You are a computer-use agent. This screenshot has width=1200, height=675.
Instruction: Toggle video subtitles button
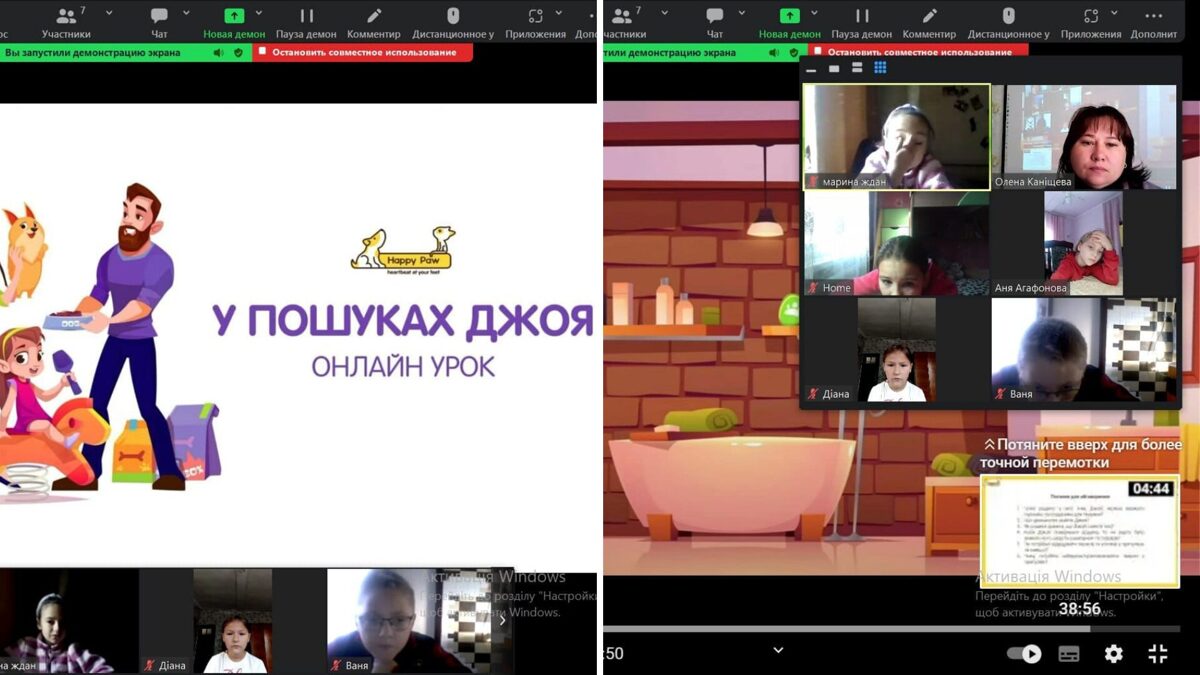tap(1069, 654)
